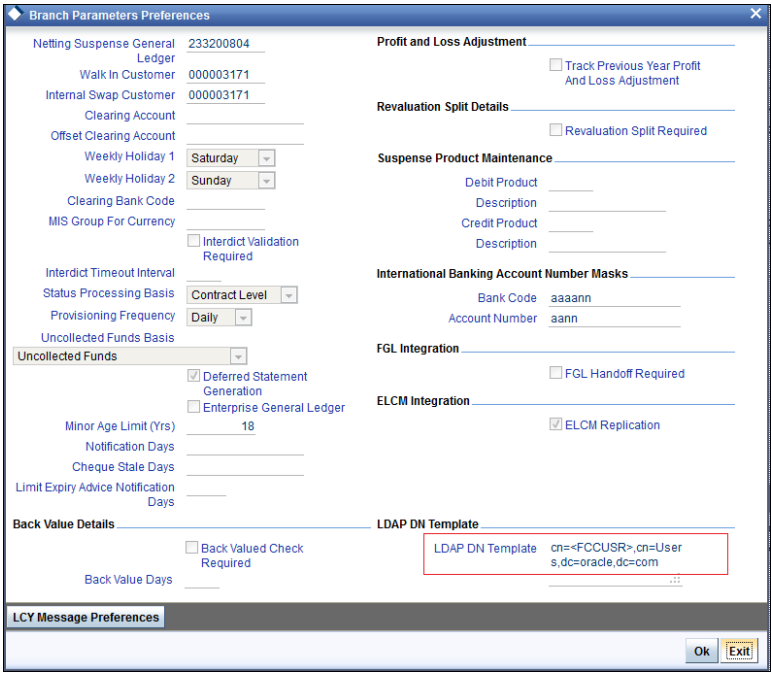This screenshot has height=676, width=771.
Task: Click the LDAP DN Template textarea resize grip
Action: point(676,580)
